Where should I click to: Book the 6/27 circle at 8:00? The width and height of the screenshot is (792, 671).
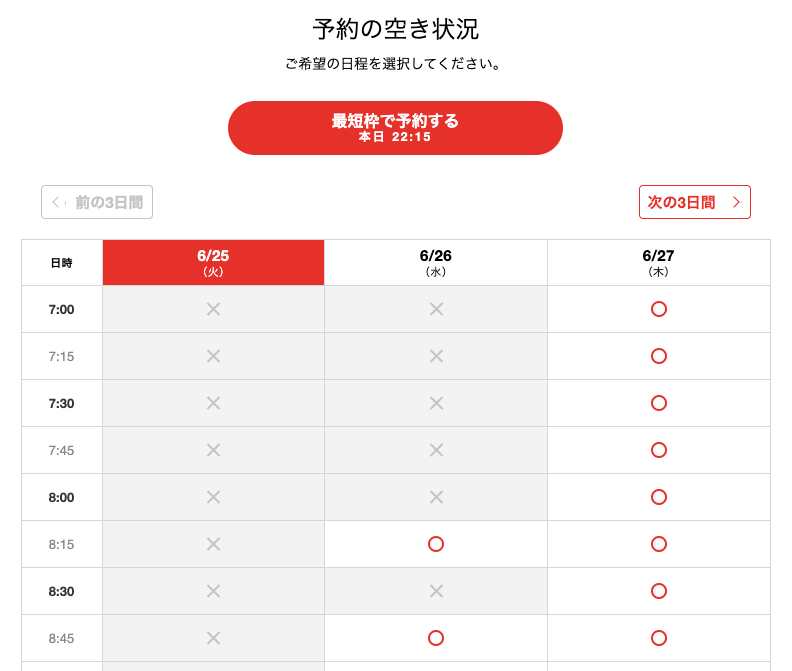pyautogui.click(x=659, y=497)
